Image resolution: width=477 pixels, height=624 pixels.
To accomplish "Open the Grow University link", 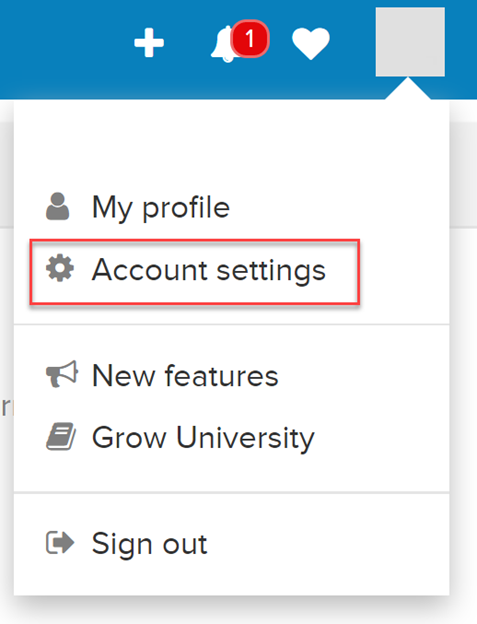I will coord(203,438).
